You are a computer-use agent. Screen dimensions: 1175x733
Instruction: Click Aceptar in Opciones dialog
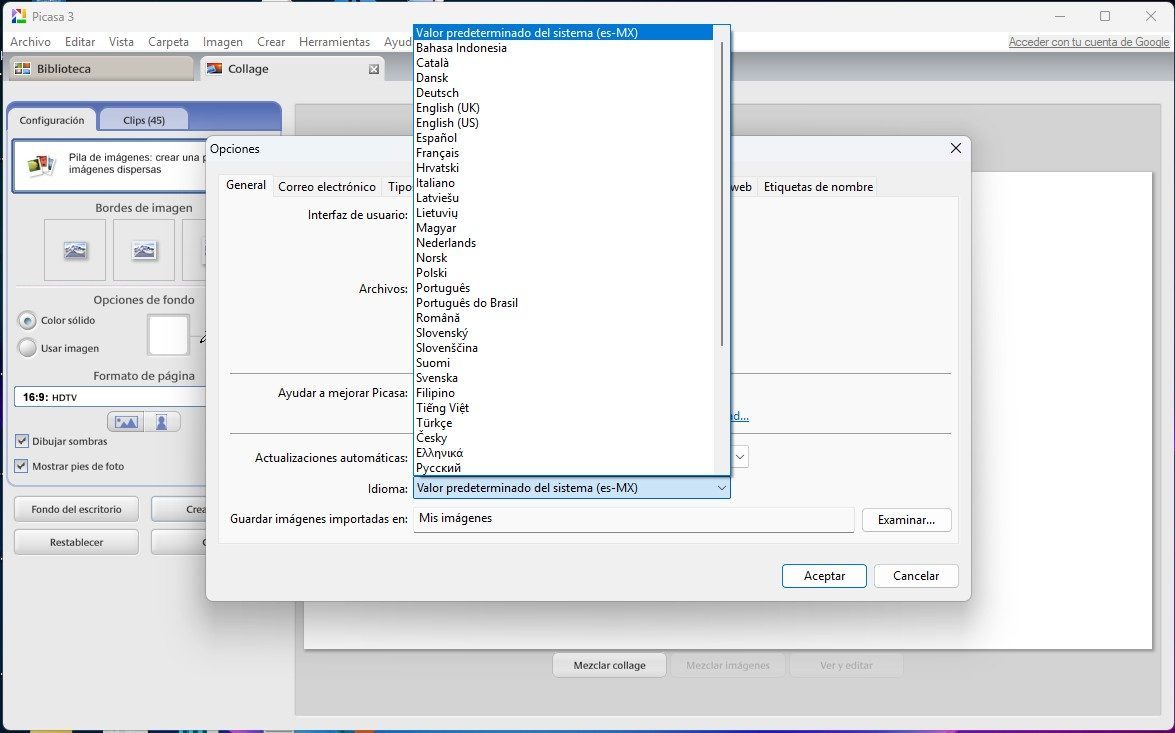[x=824, y=576]
